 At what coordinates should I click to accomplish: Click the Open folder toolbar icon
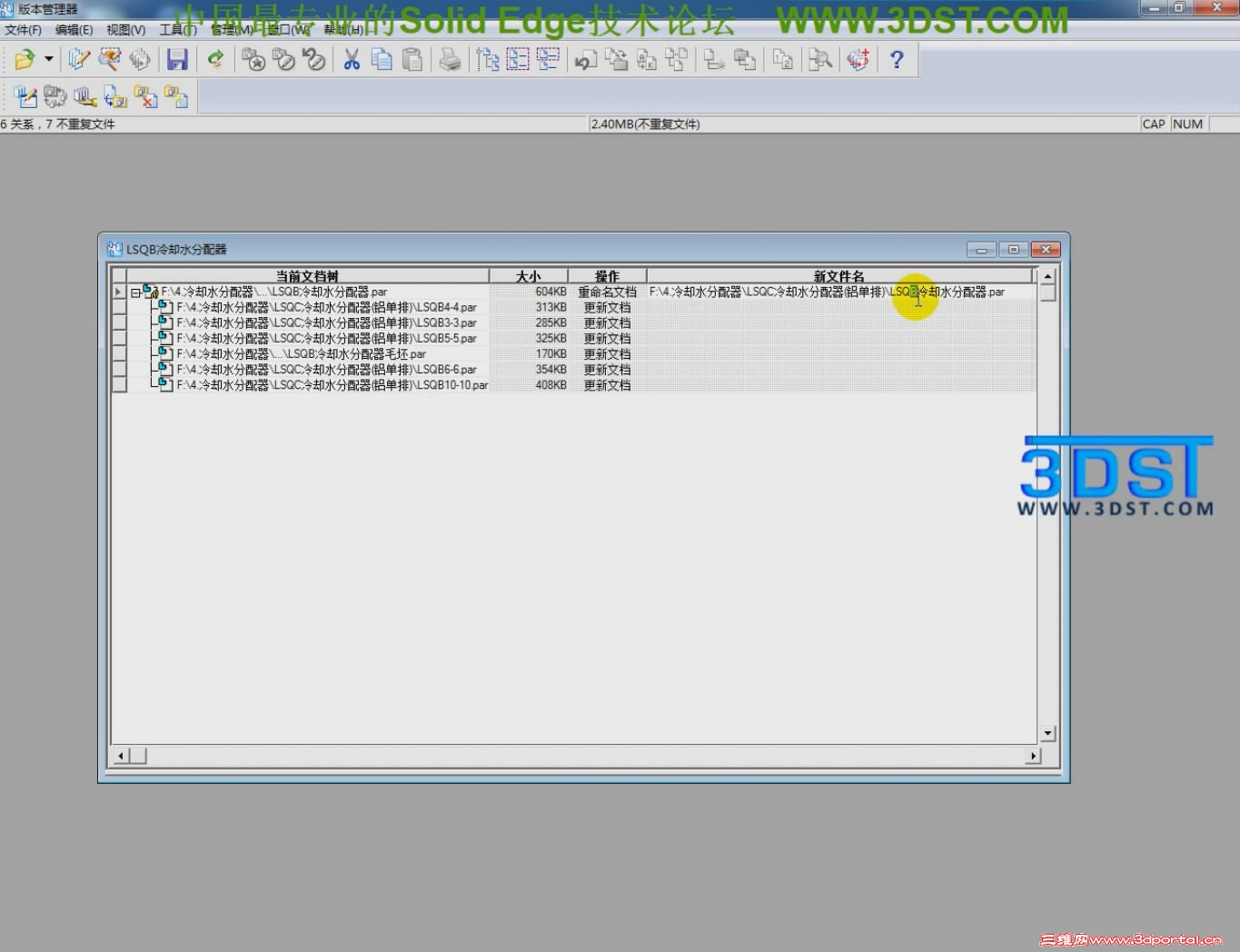pyautogui.click(x=25, y=60)
